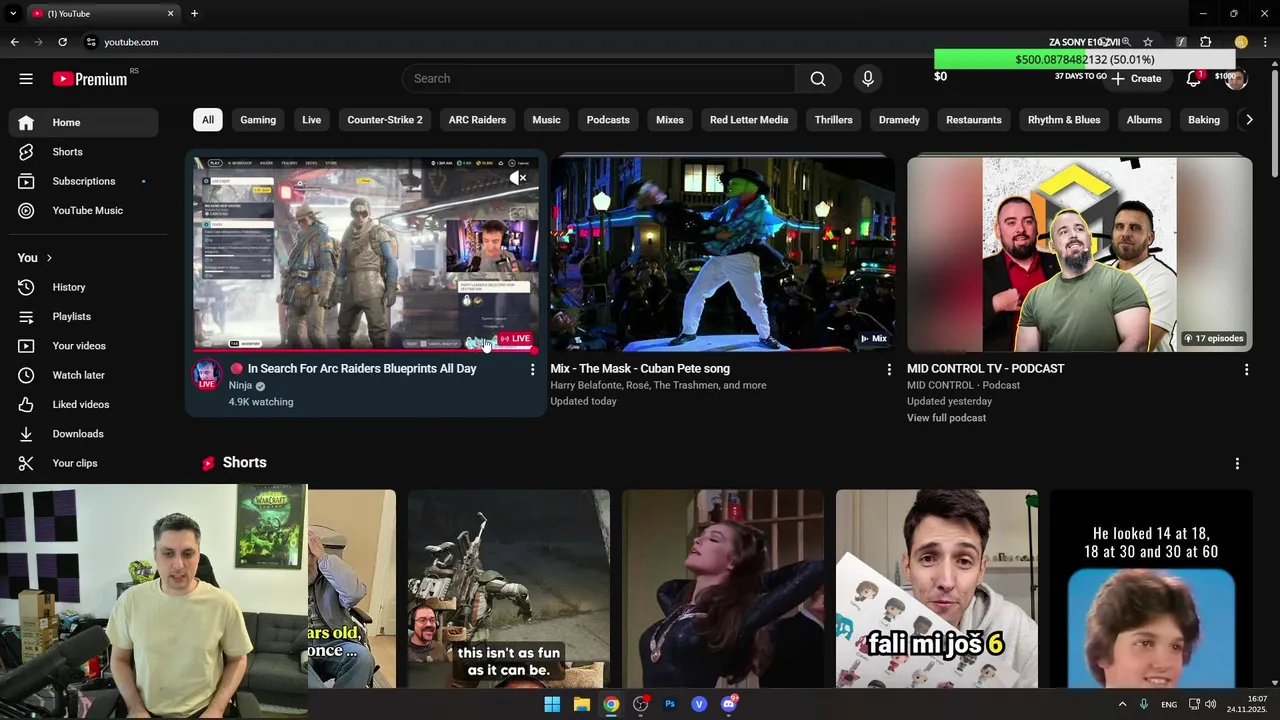Select the ARC Raiders chip
Viewport: 1280px width, 720px height.
477,120
